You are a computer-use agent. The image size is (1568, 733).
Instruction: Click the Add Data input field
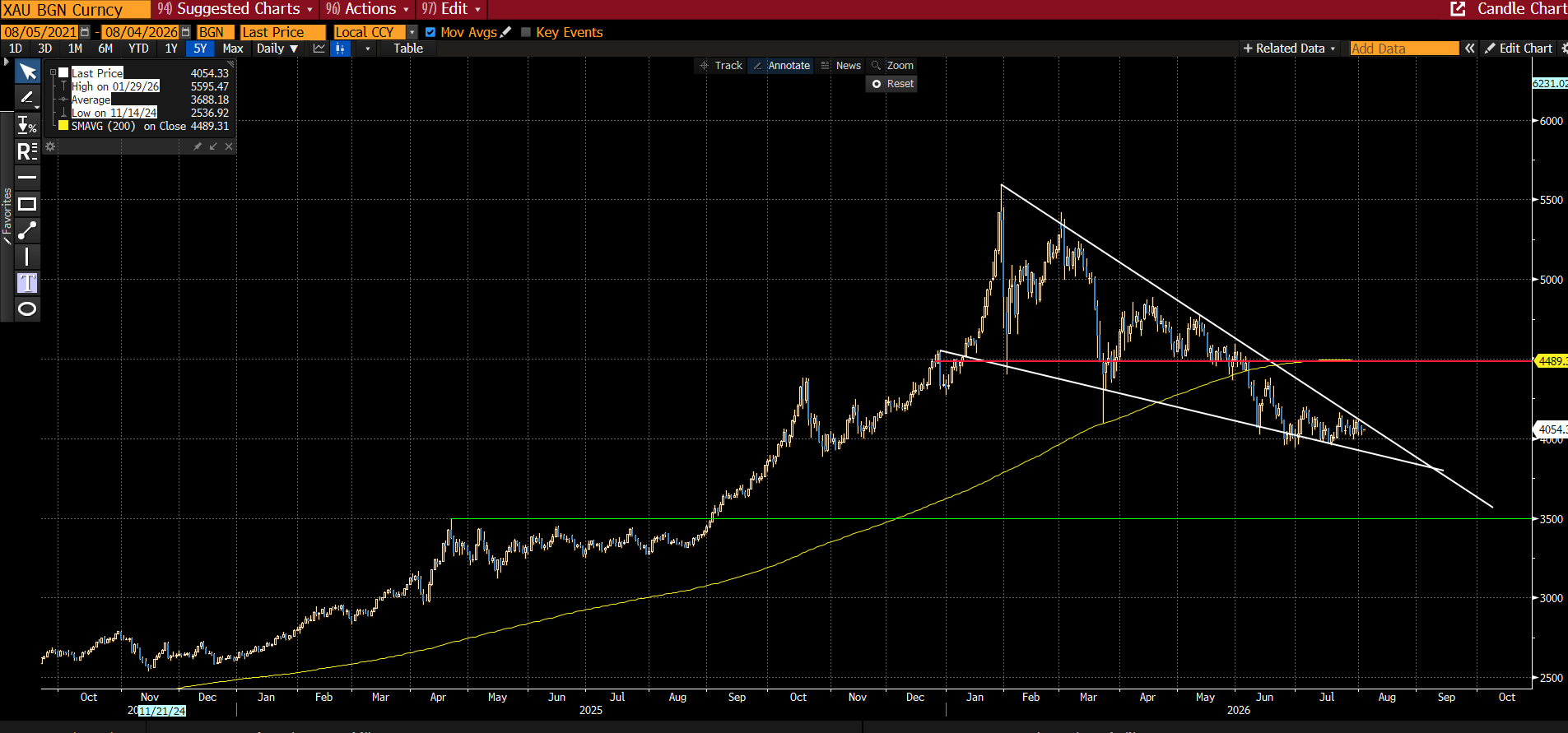[1404, 49]
